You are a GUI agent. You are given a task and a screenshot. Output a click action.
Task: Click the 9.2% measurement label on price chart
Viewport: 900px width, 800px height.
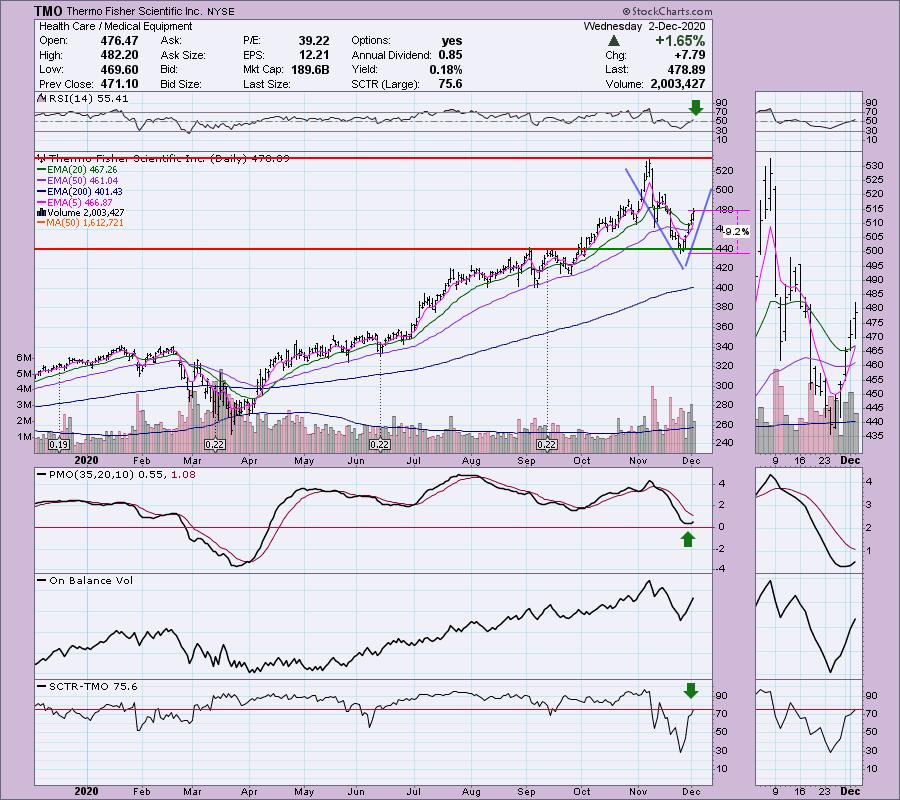tap(737, 232)
